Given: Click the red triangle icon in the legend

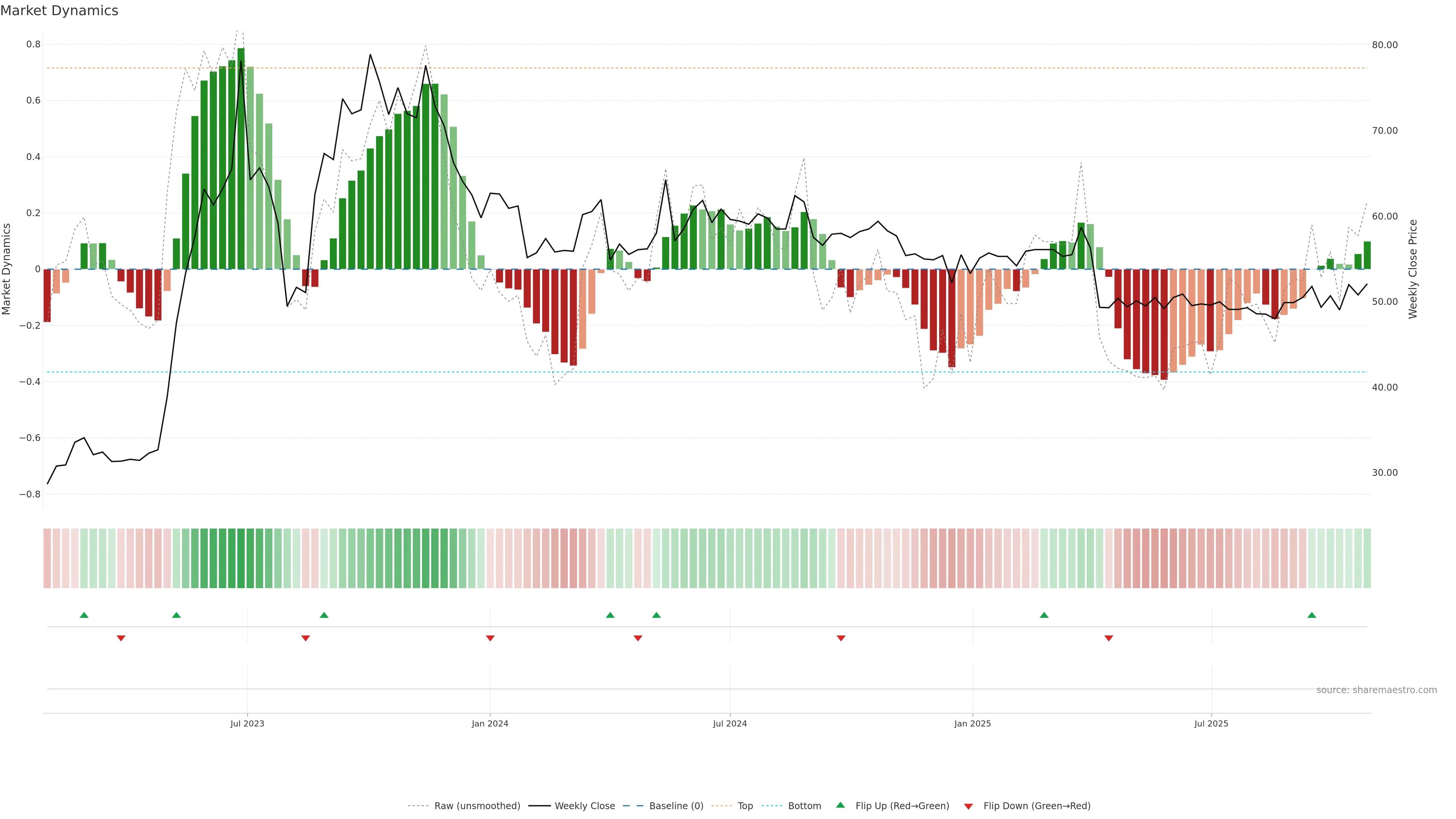Looking at the screenshot, I should tap(968, 806).
